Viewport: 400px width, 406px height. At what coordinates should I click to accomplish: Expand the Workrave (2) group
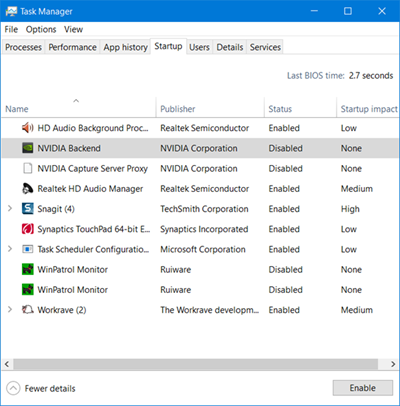coord(10,310)
